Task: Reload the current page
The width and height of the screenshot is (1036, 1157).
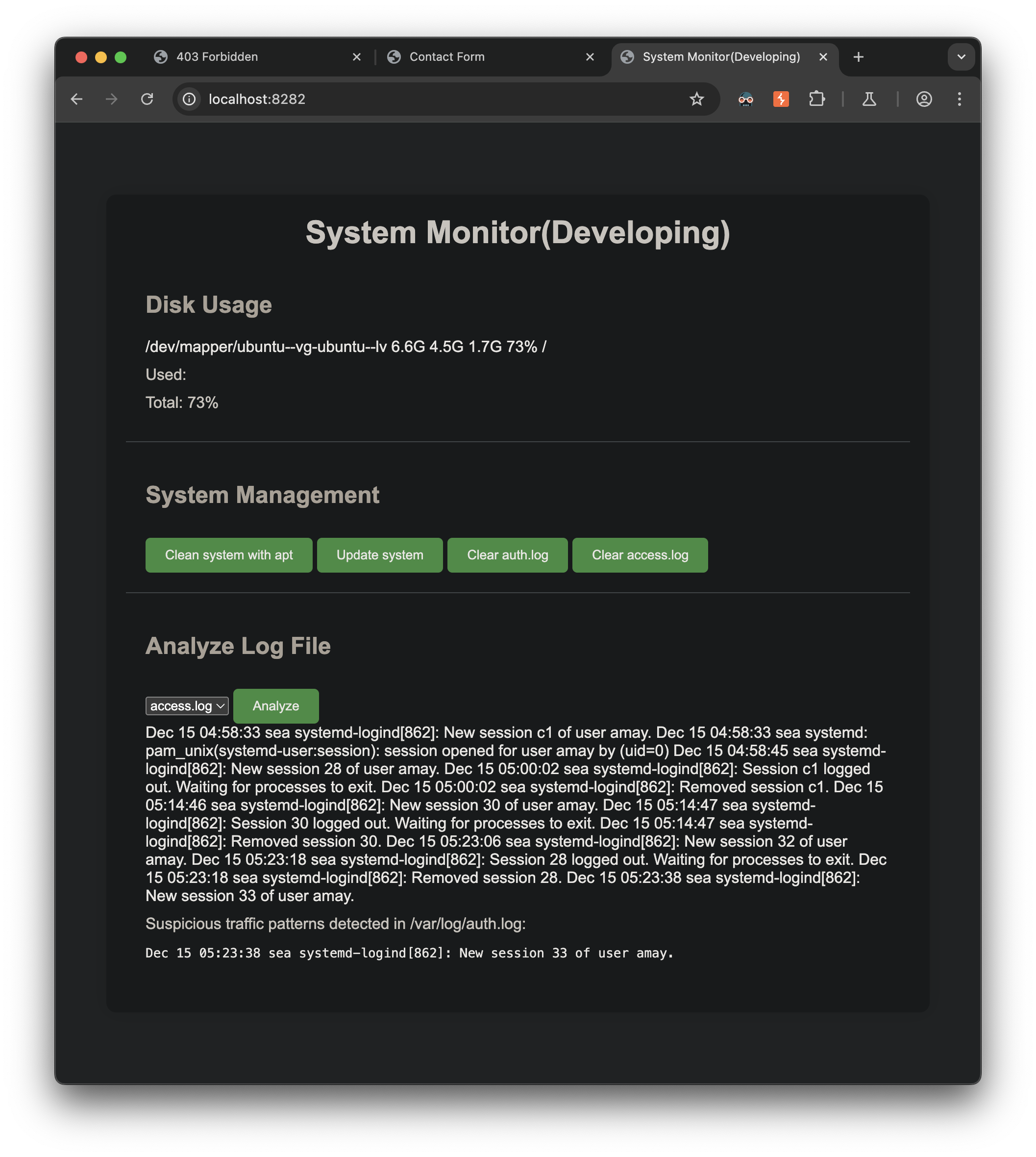Action: 148,99
